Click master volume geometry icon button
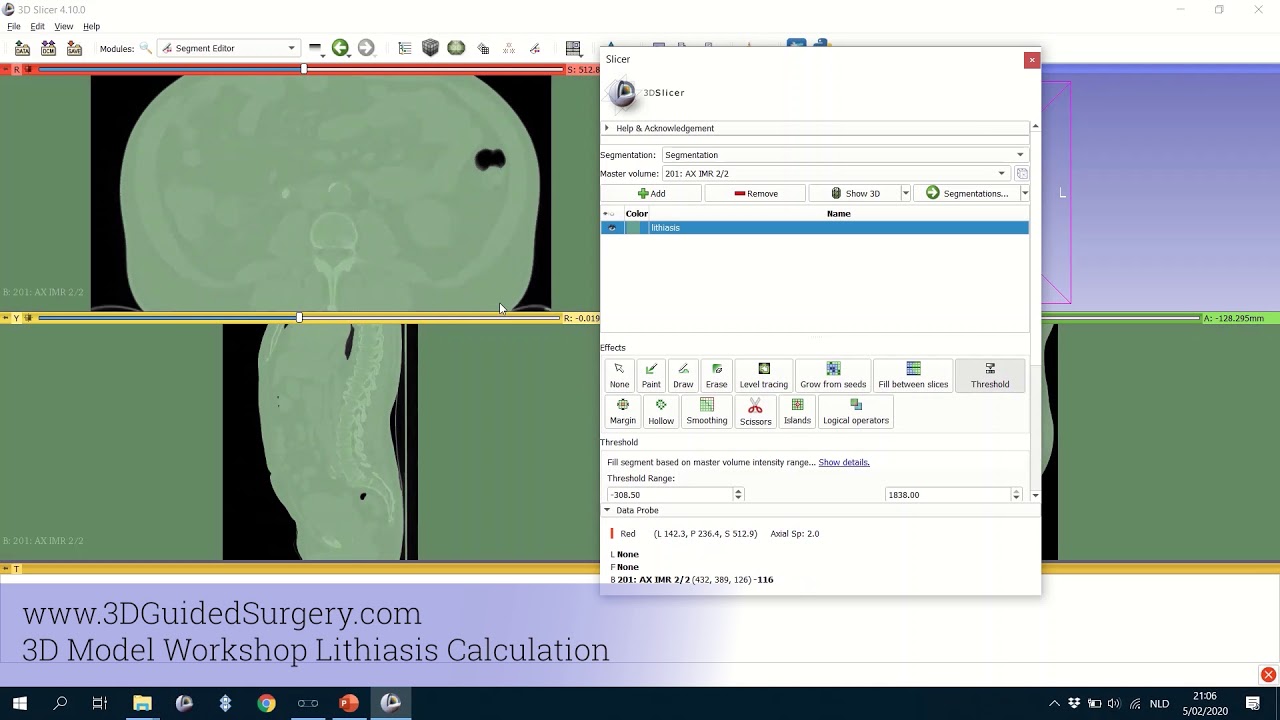 coord(1022,173)
